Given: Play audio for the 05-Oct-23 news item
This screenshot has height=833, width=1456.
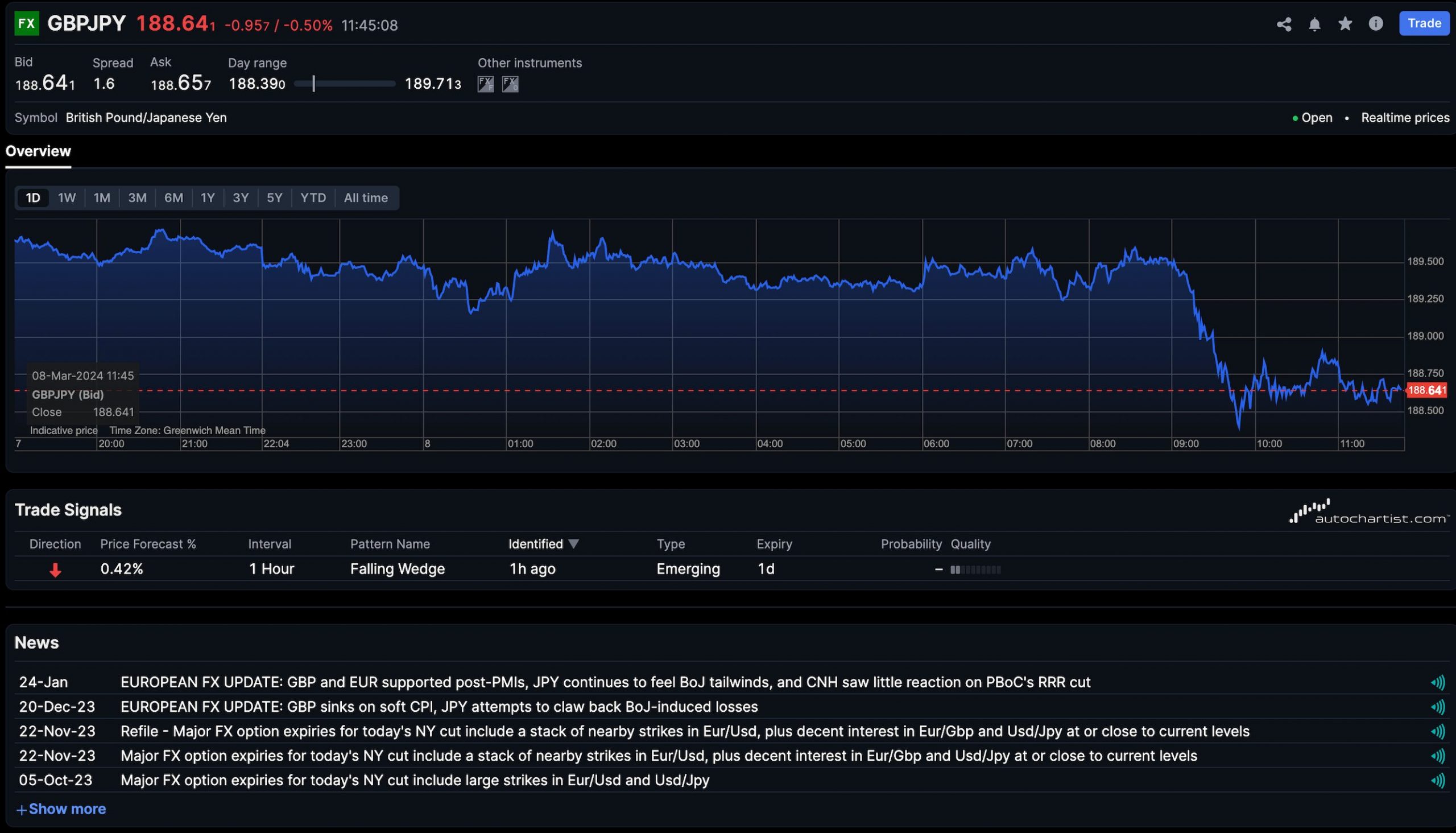Looking at the screenshot, I should 1438,781.
